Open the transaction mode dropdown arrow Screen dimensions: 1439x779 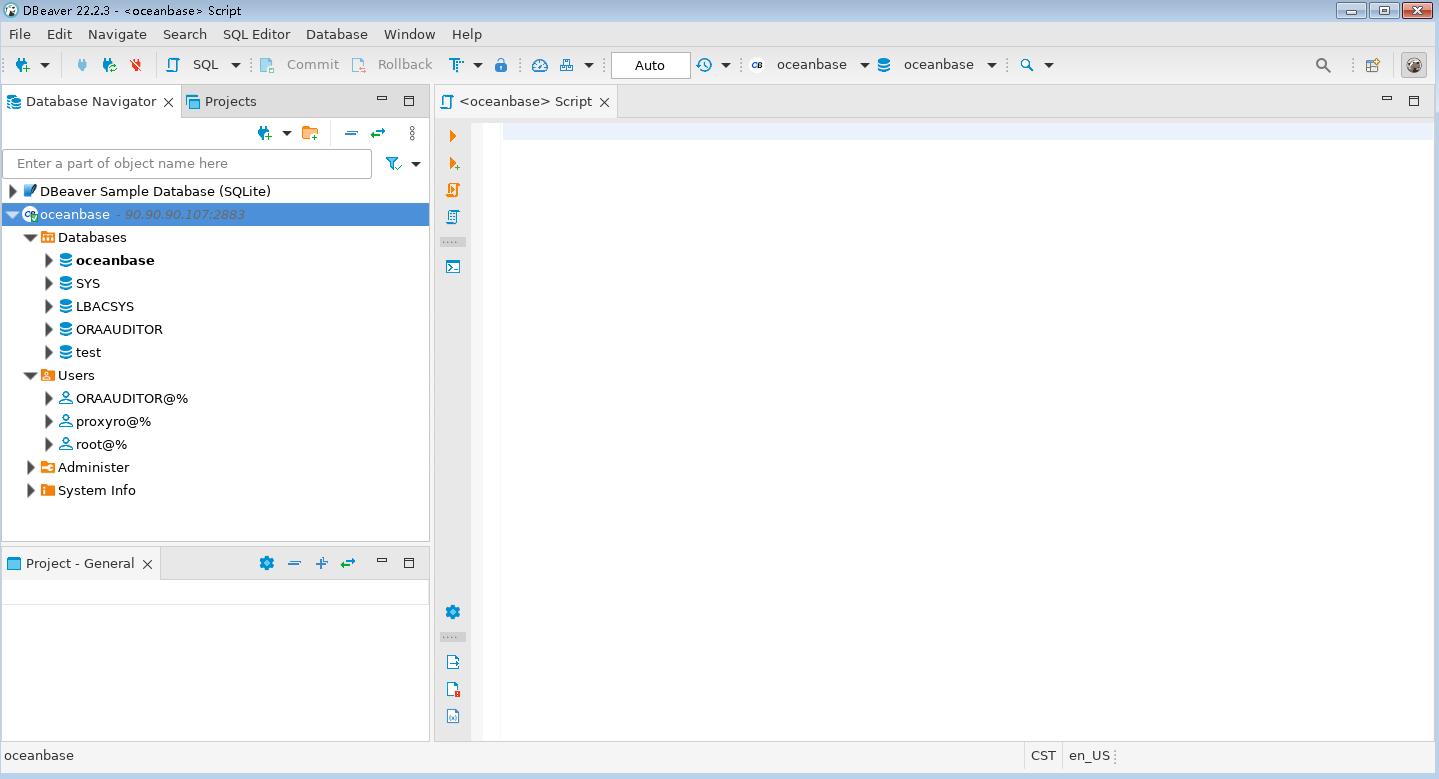pos(478,65)
